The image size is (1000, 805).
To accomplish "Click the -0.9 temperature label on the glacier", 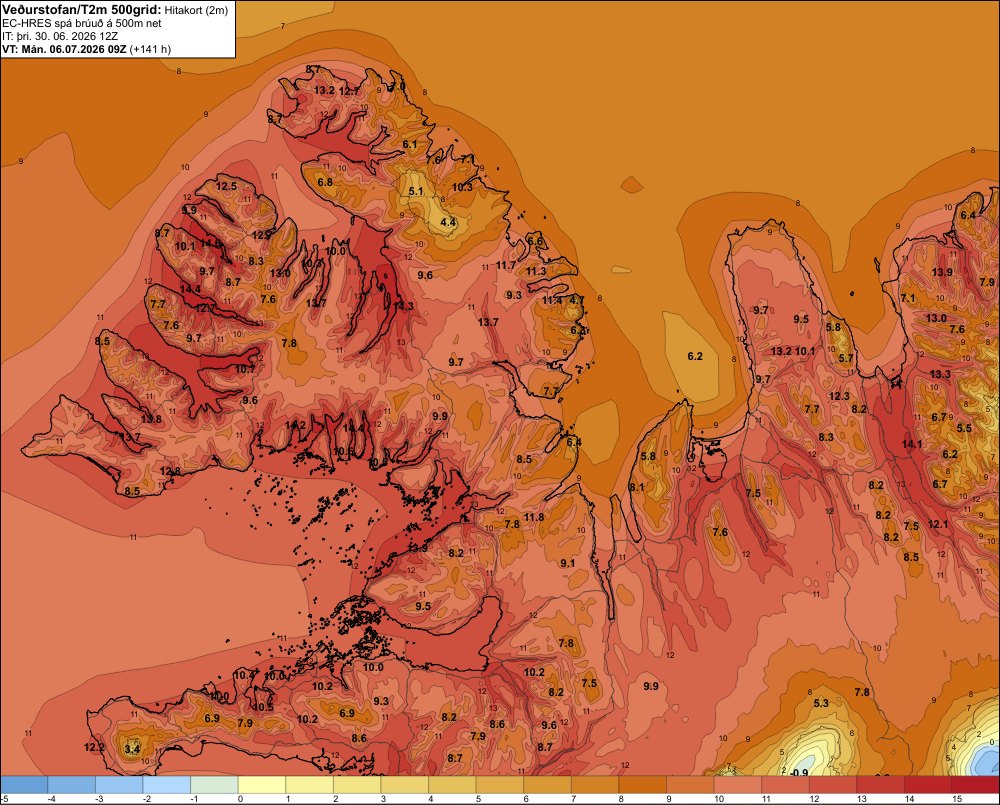I will (798, 772).
